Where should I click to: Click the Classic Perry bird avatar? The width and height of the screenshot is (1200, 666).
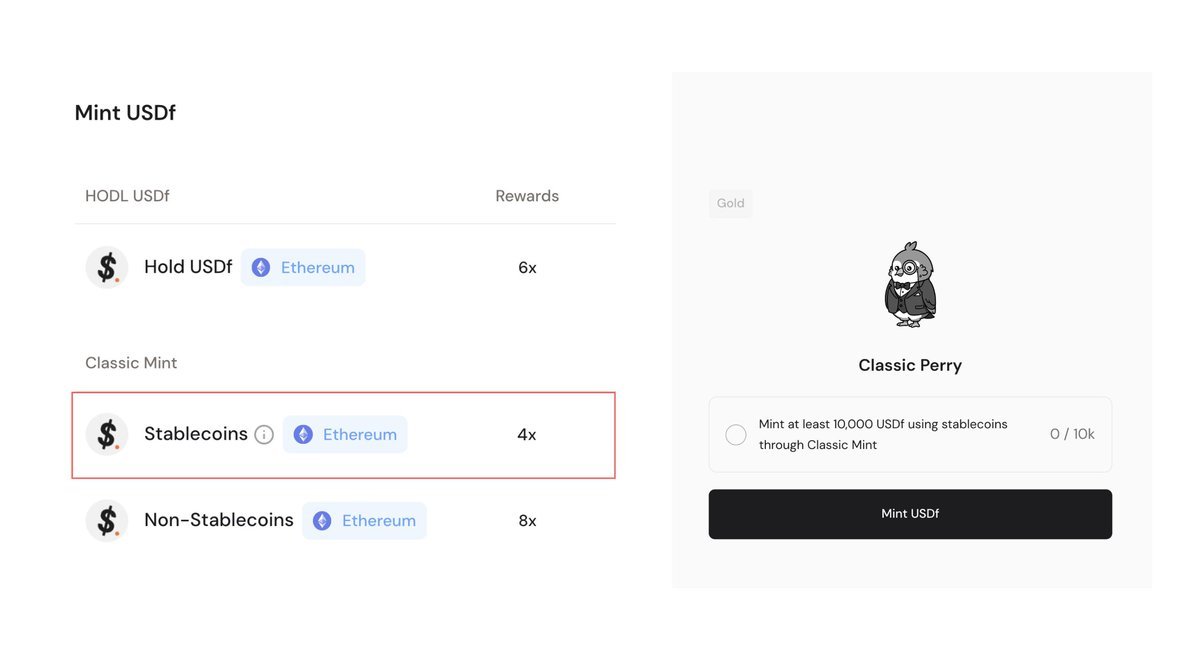point(910,285)
